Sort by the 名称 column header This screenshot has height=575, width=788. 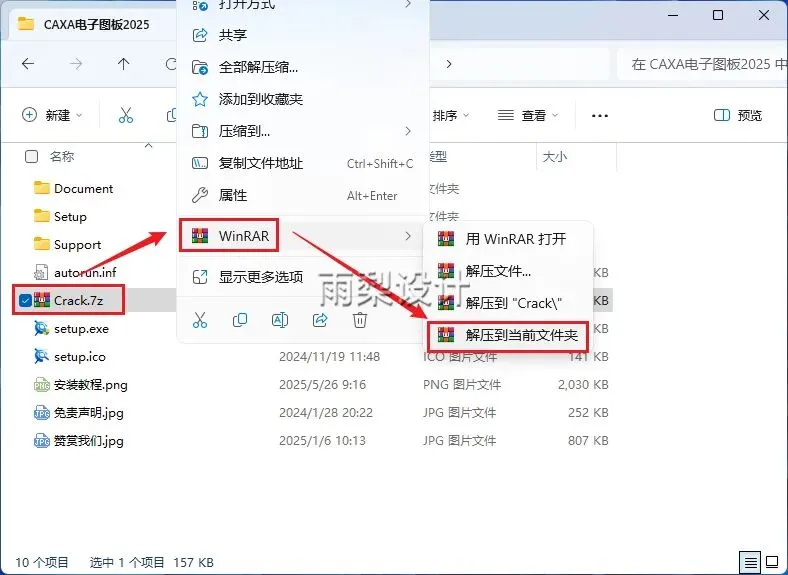[x=62, y=156]
